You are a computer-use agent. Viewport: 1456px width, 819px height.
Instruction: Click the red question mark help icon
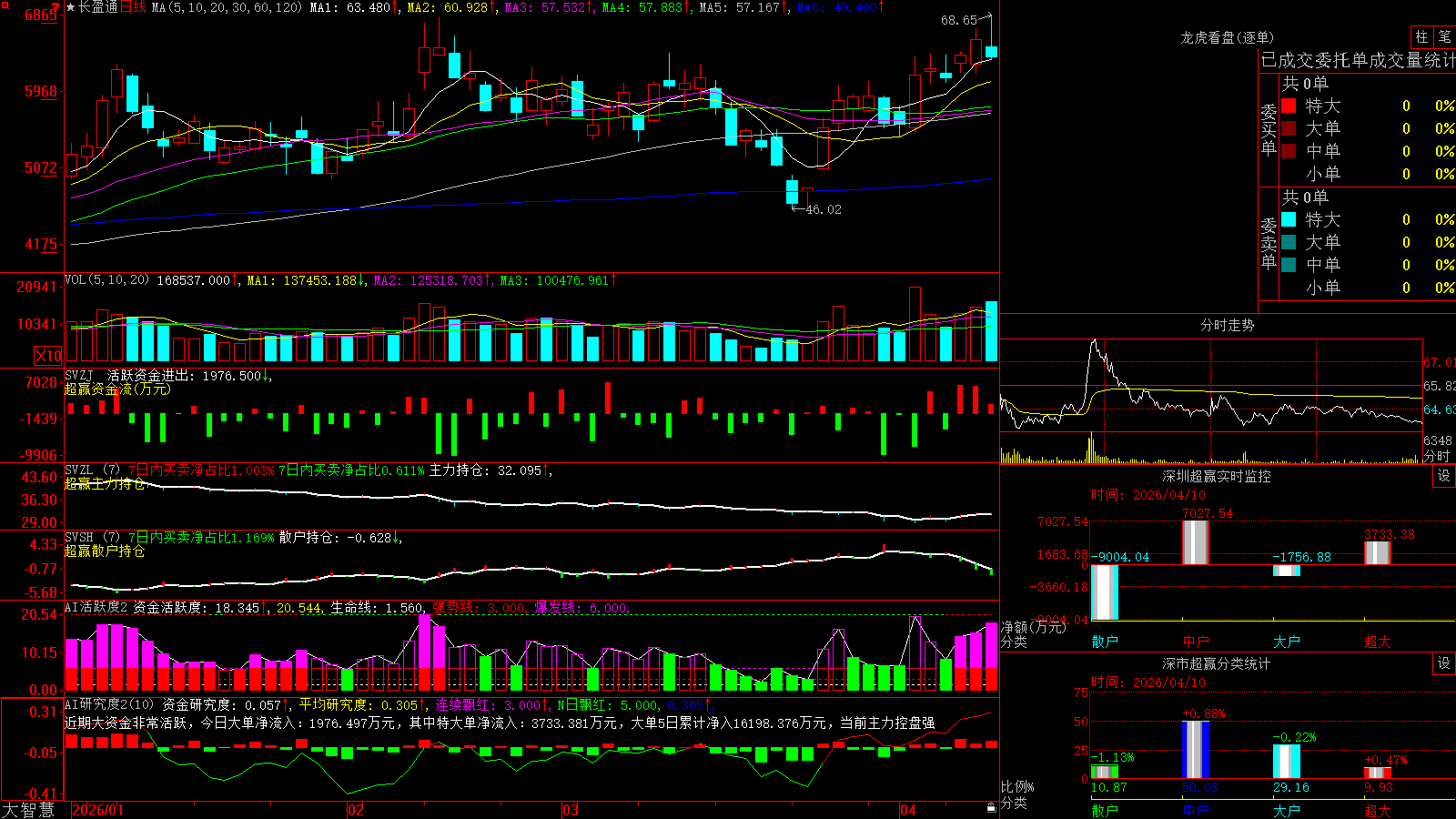click(56, 6)
